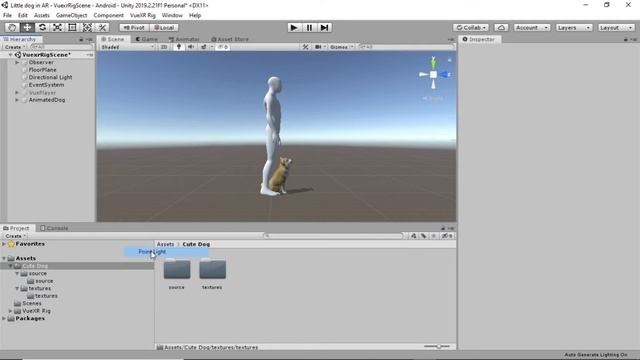The width and height of the screenshot is (640, 360).
Task: Open the Gizmos dropdown
Action: point(341,47)
